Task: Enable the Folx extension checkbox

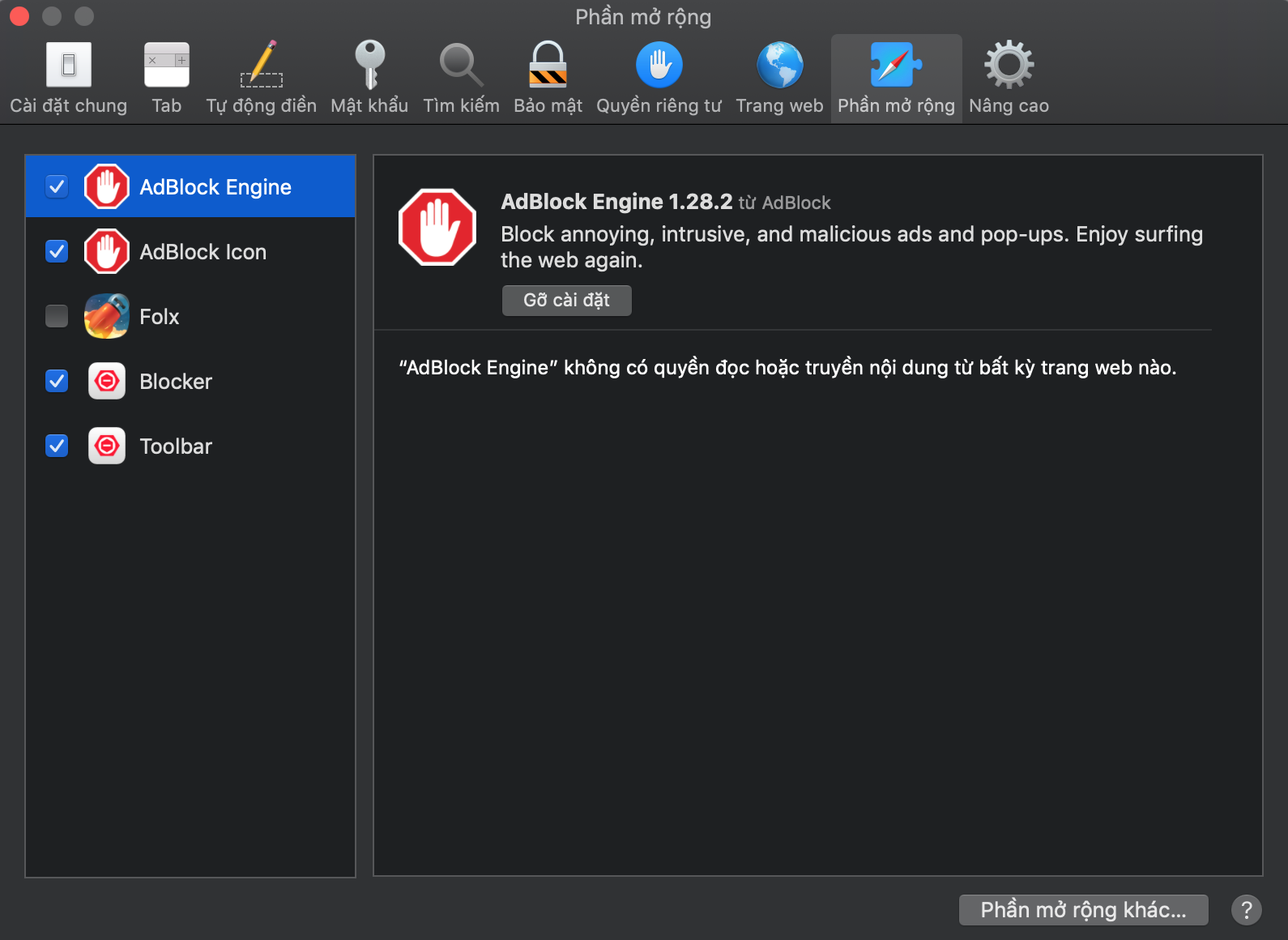Action: pyautogui.click(x=57, y=316)
